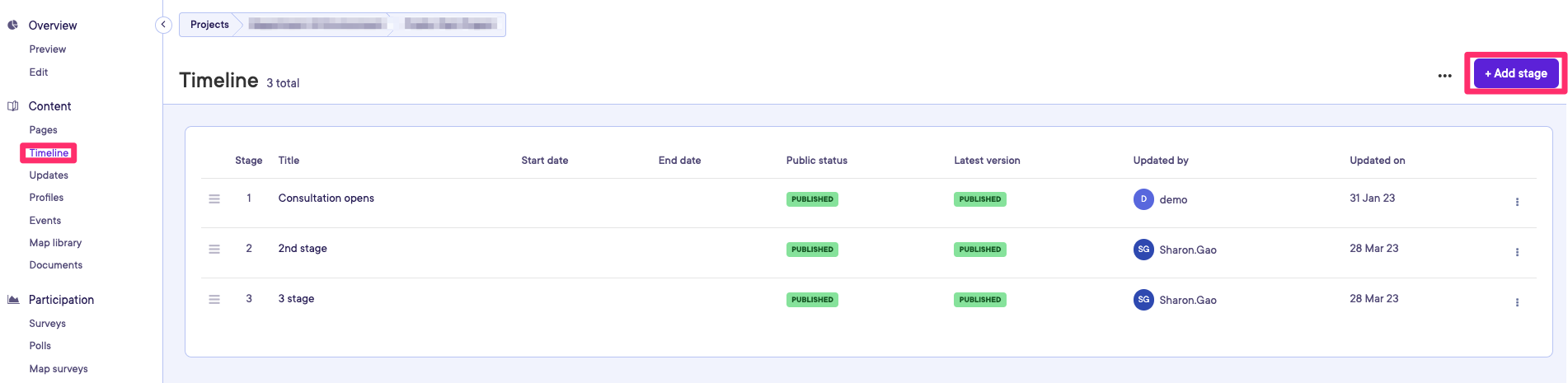Open row options for 3 stage
This screenshot has height=383, width=1568.
pos(1517,302)
